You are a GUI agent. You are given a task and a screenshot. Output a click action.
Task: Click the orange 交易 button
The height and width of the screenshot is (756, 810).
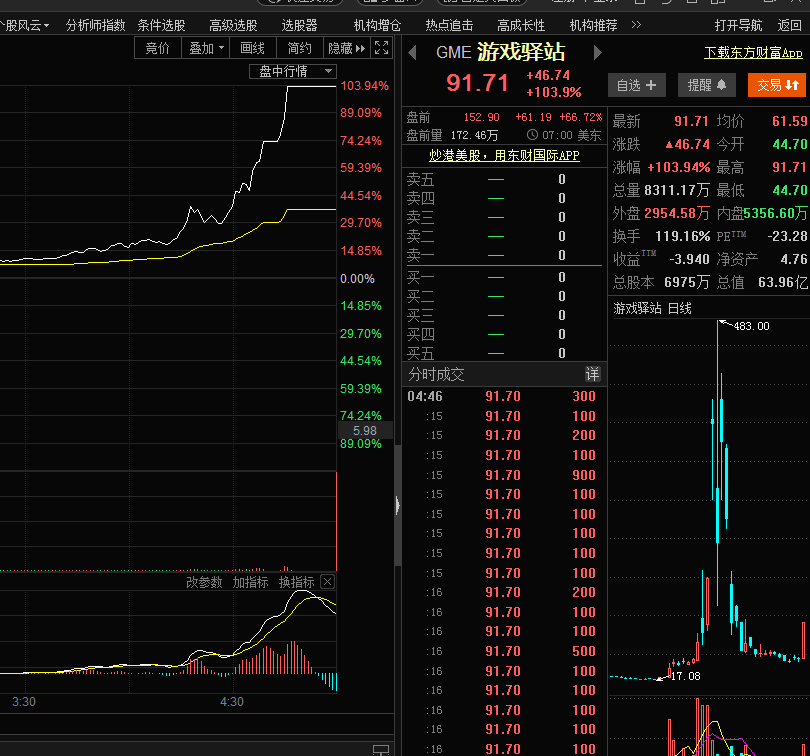tap(777, 85)
